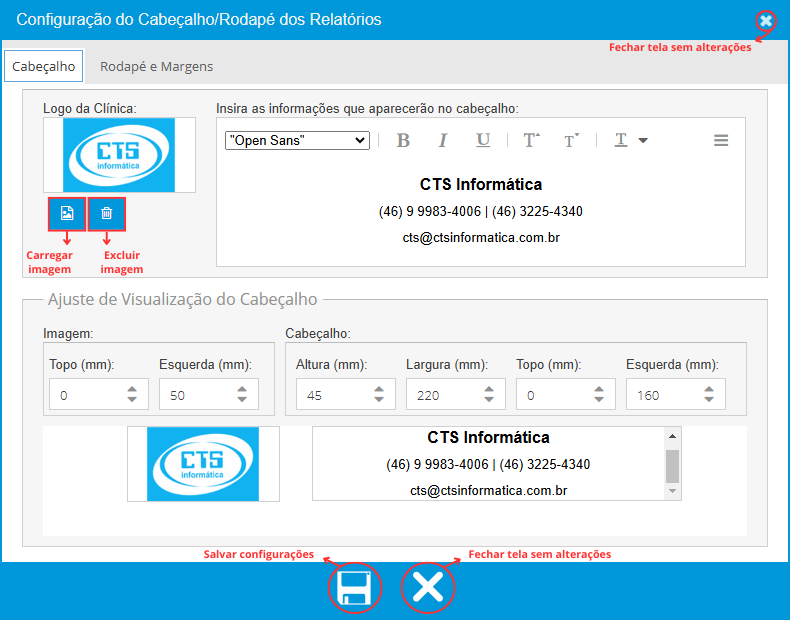790x620 pixels.
Task: Increase Cabeçalho Topo value with up arrow
Action: [599, 389]
